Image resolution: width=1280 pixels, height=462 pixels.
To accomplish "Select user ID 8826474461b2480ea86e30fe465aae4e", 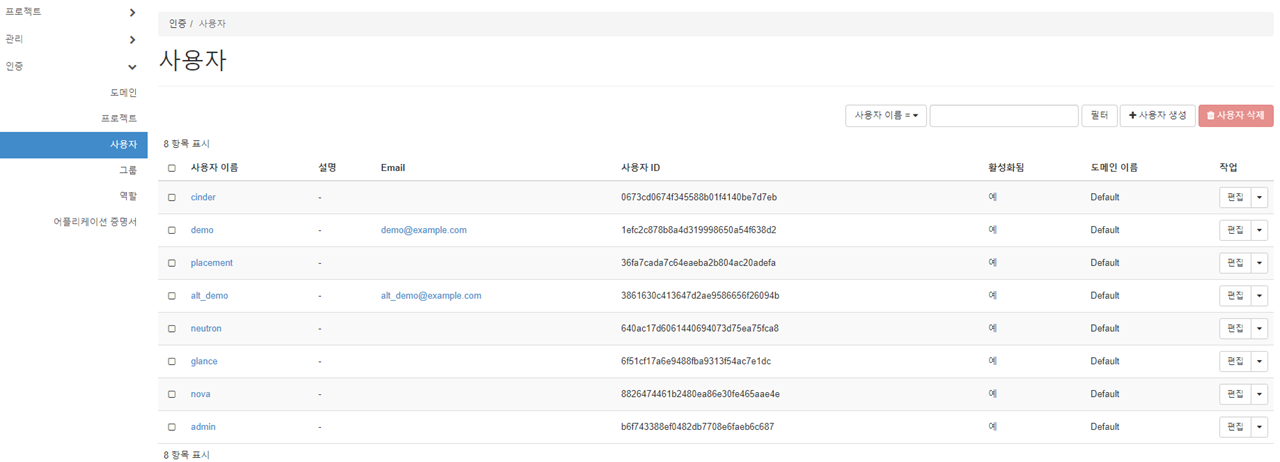I will click(700, 394).
